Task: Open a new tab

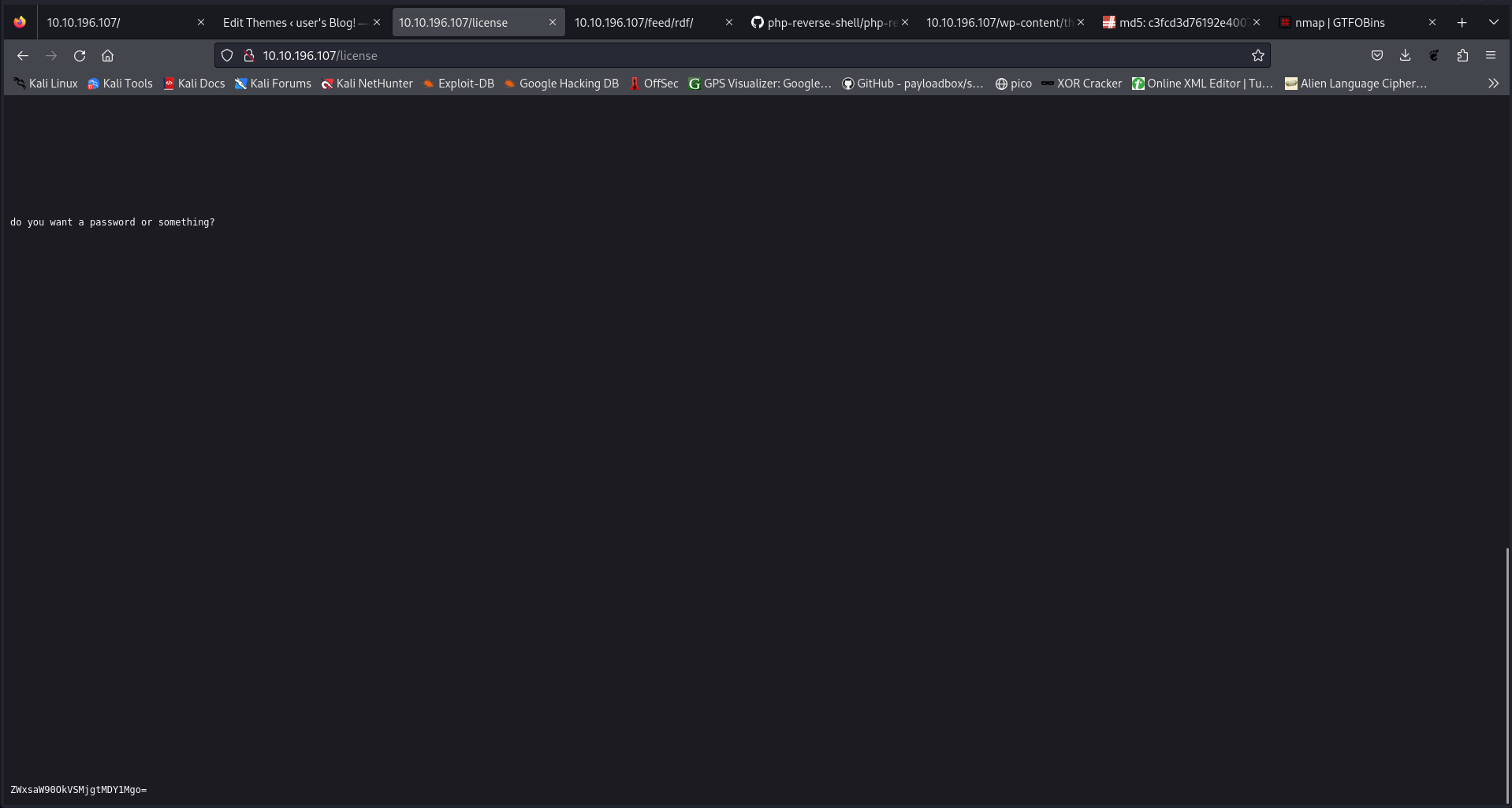Action: [x=1462, y=22]
